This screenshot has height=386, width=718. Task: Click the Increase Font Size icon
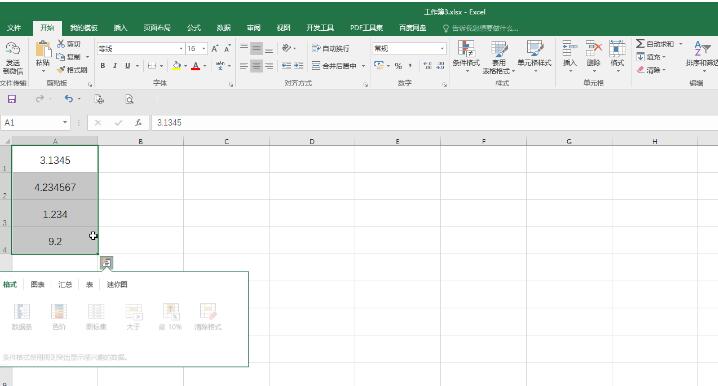pos(215,49)
